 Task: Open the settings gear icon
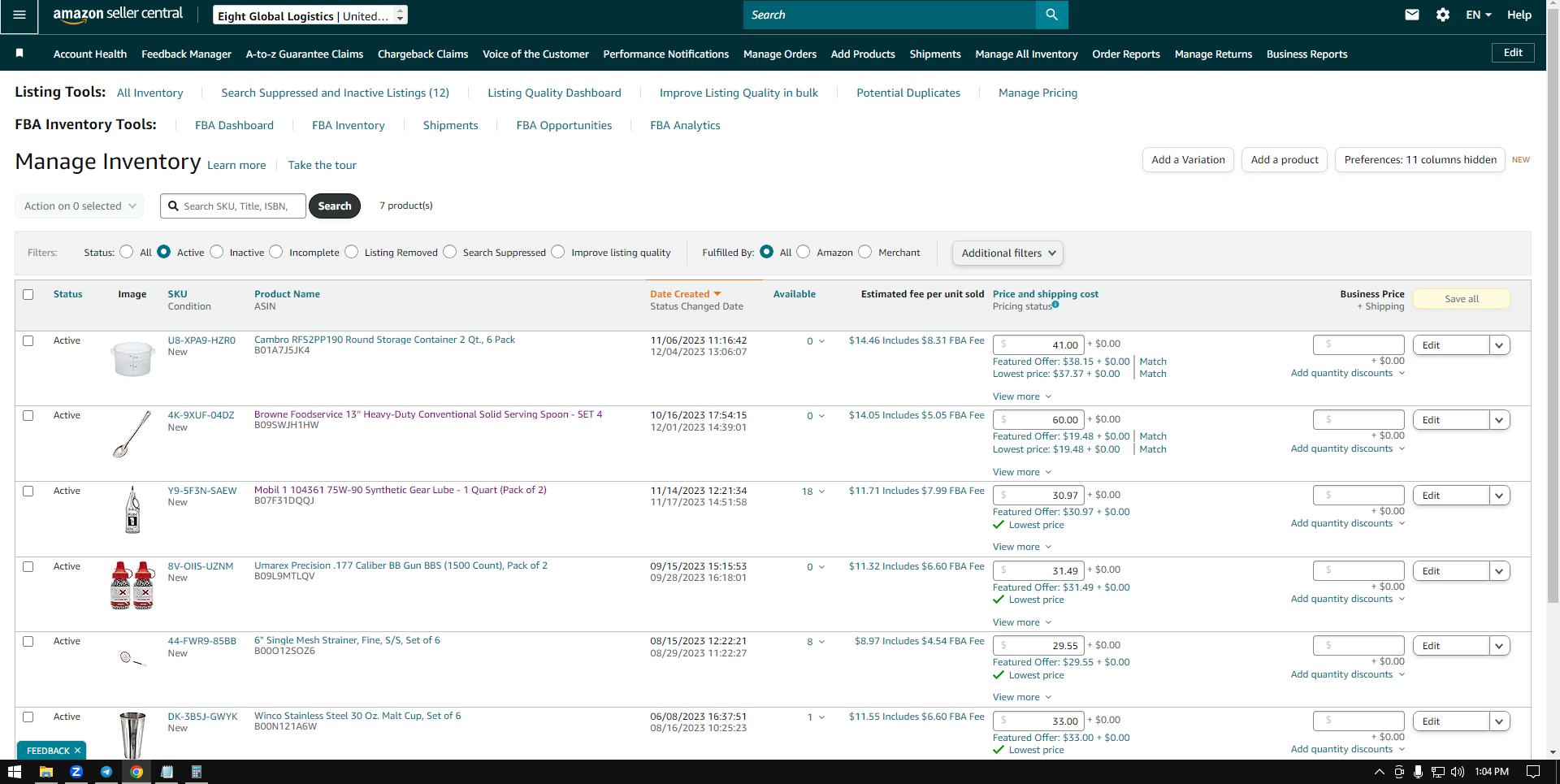(x=1443, y=15)
